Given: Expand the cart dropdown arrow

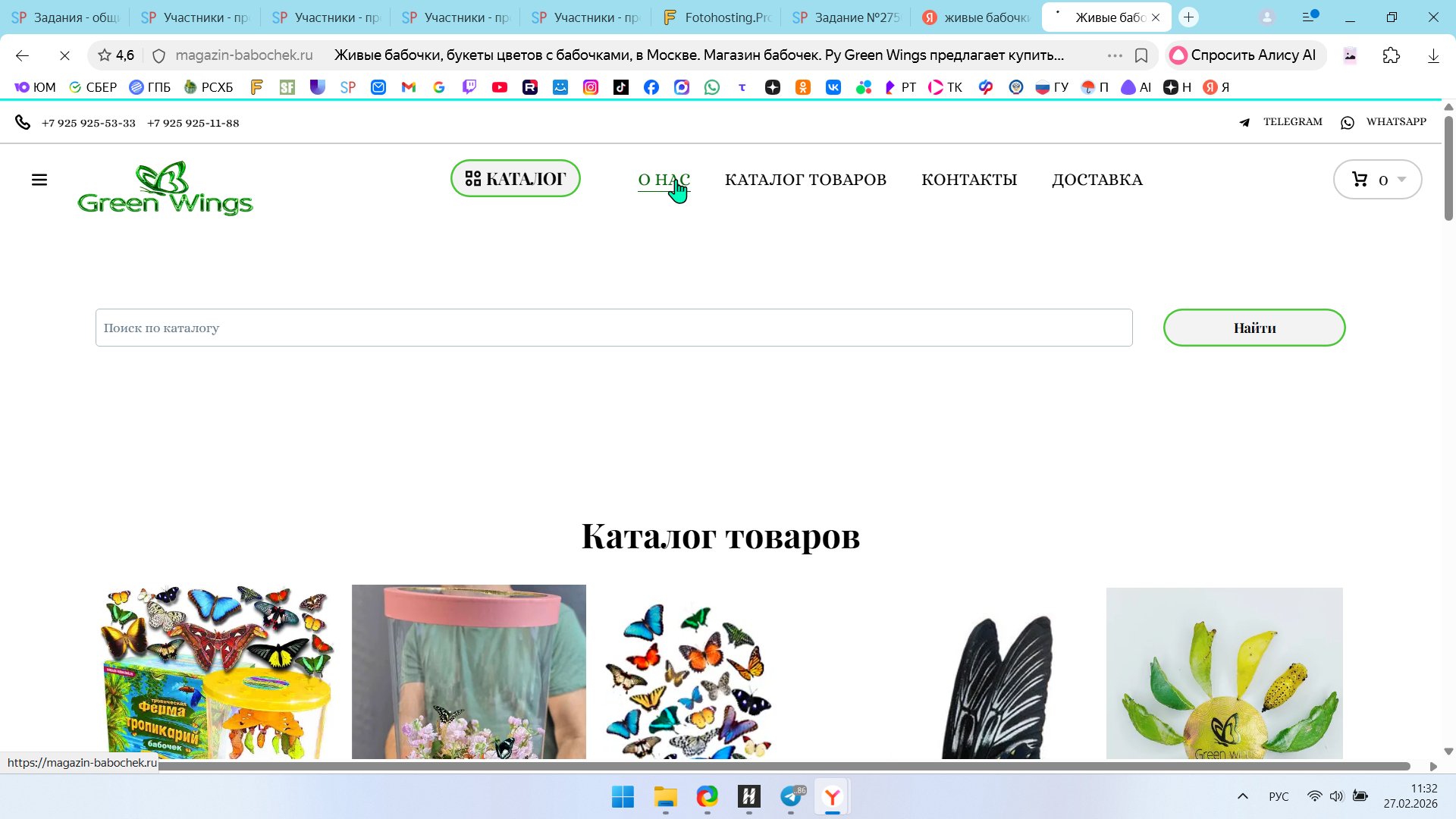Looking at the screenshot, I should click(1402, 180).
